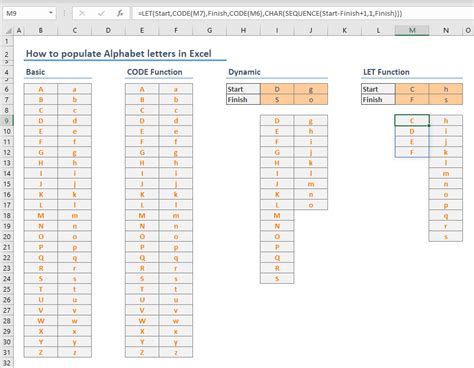Select cell C31 containing 'z'
Viewport: 474px width, 368px height.
pos(75,352)
